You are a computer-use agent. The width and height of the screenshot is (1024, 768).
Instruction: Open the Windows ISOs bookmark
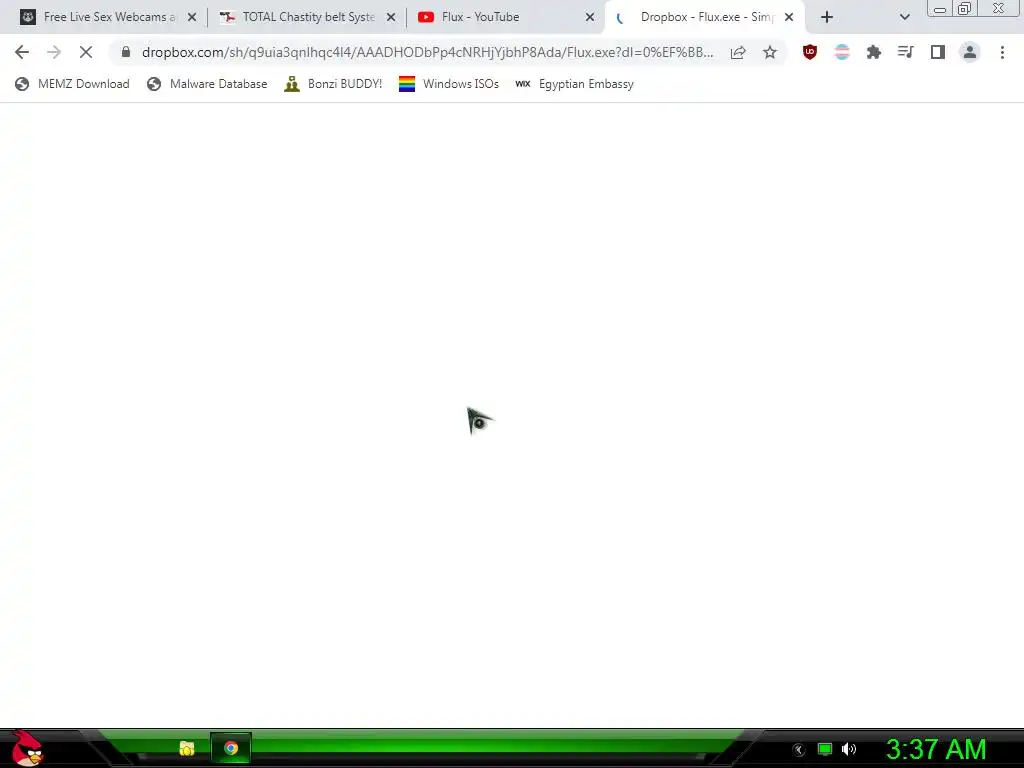pyautogui.click(x=449, y=84)
